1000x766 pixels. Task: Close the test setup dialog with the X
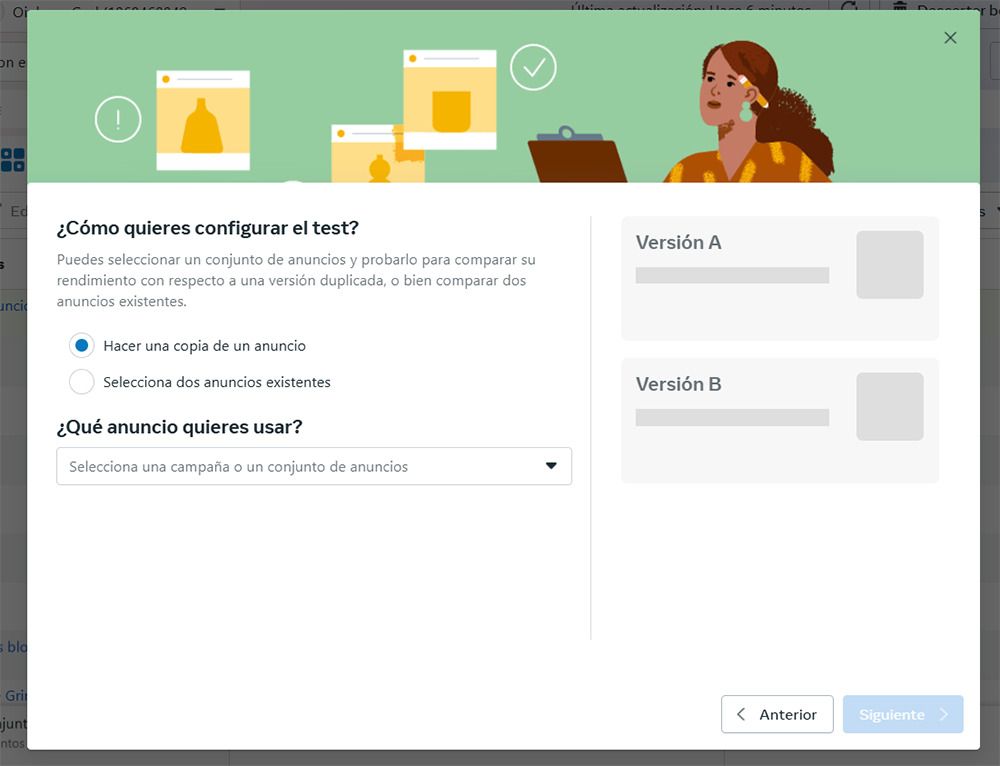pyautogui.click(x=950, y=38)
